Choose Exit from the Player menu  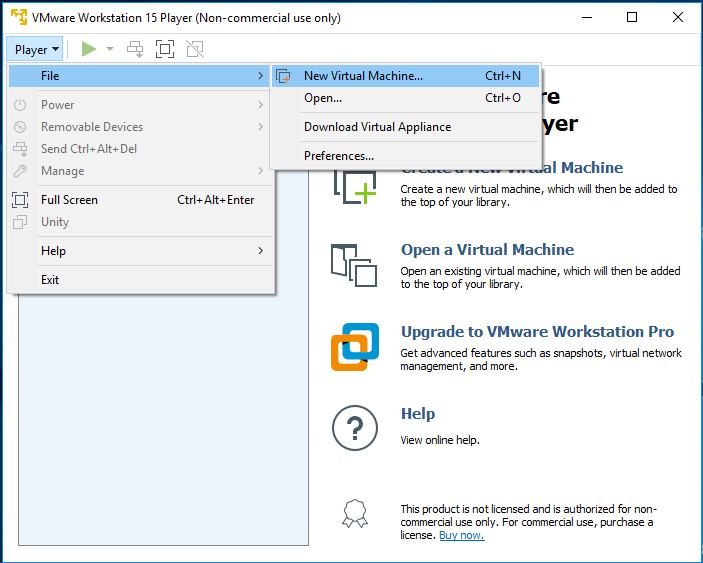pos(139,280)
